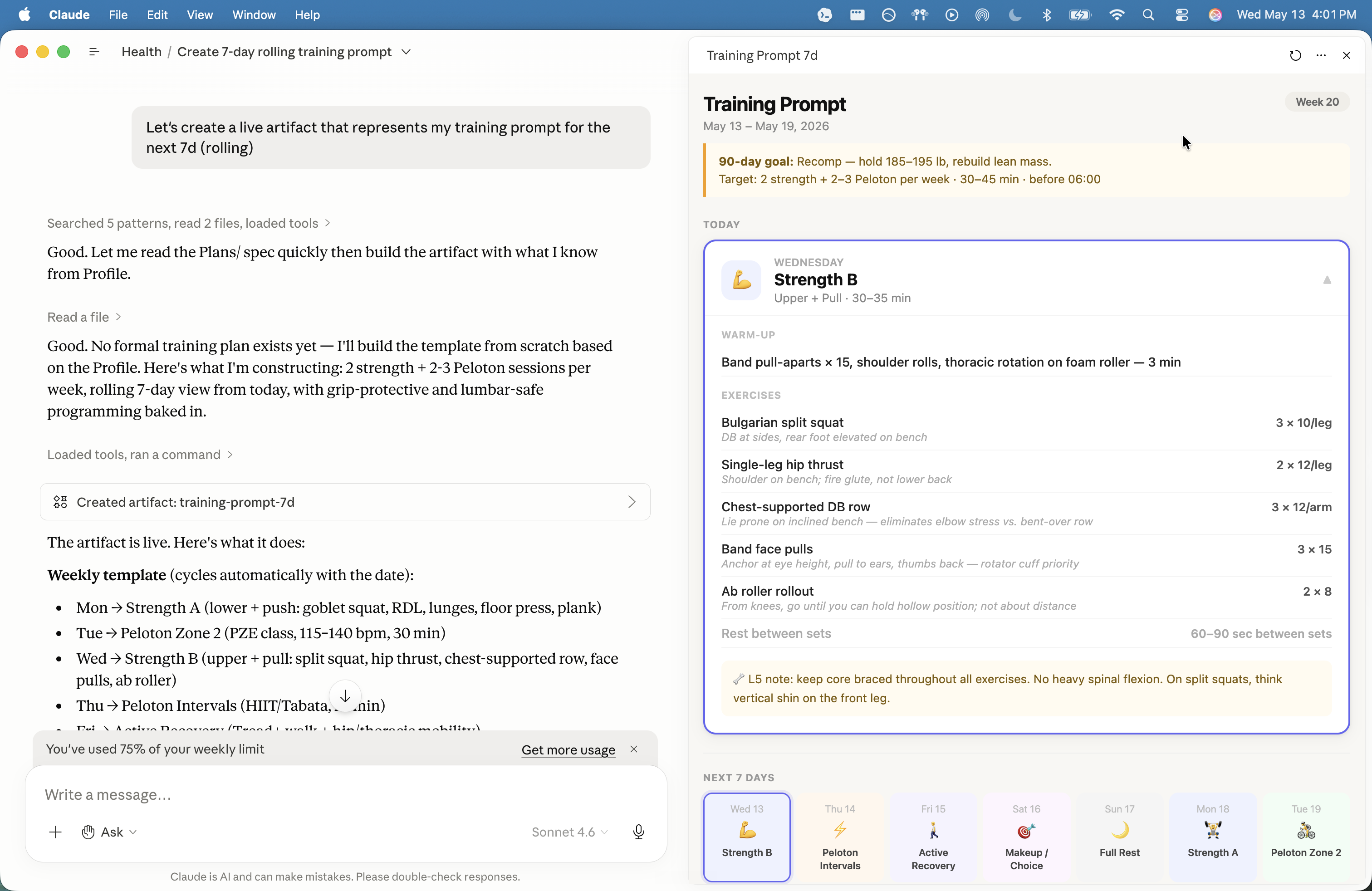Open the Ask mode dropdown
The height and width of the screenshot is (891, 1372).
[109, 832]
